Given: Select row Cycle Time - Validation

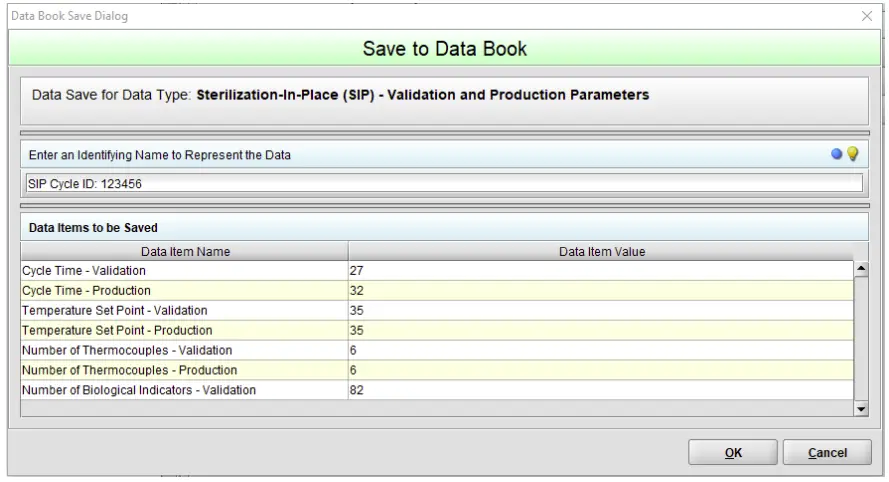Looking at the screenshot, I should [437, 270].
